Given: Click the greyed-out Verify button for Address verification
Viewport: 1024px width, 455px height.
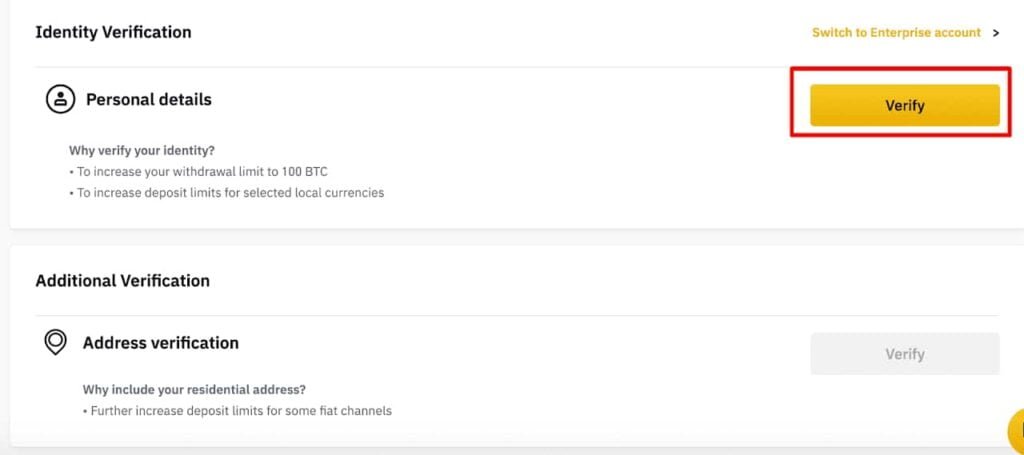Looking at the screenshot, I should (x=904, y=354).
